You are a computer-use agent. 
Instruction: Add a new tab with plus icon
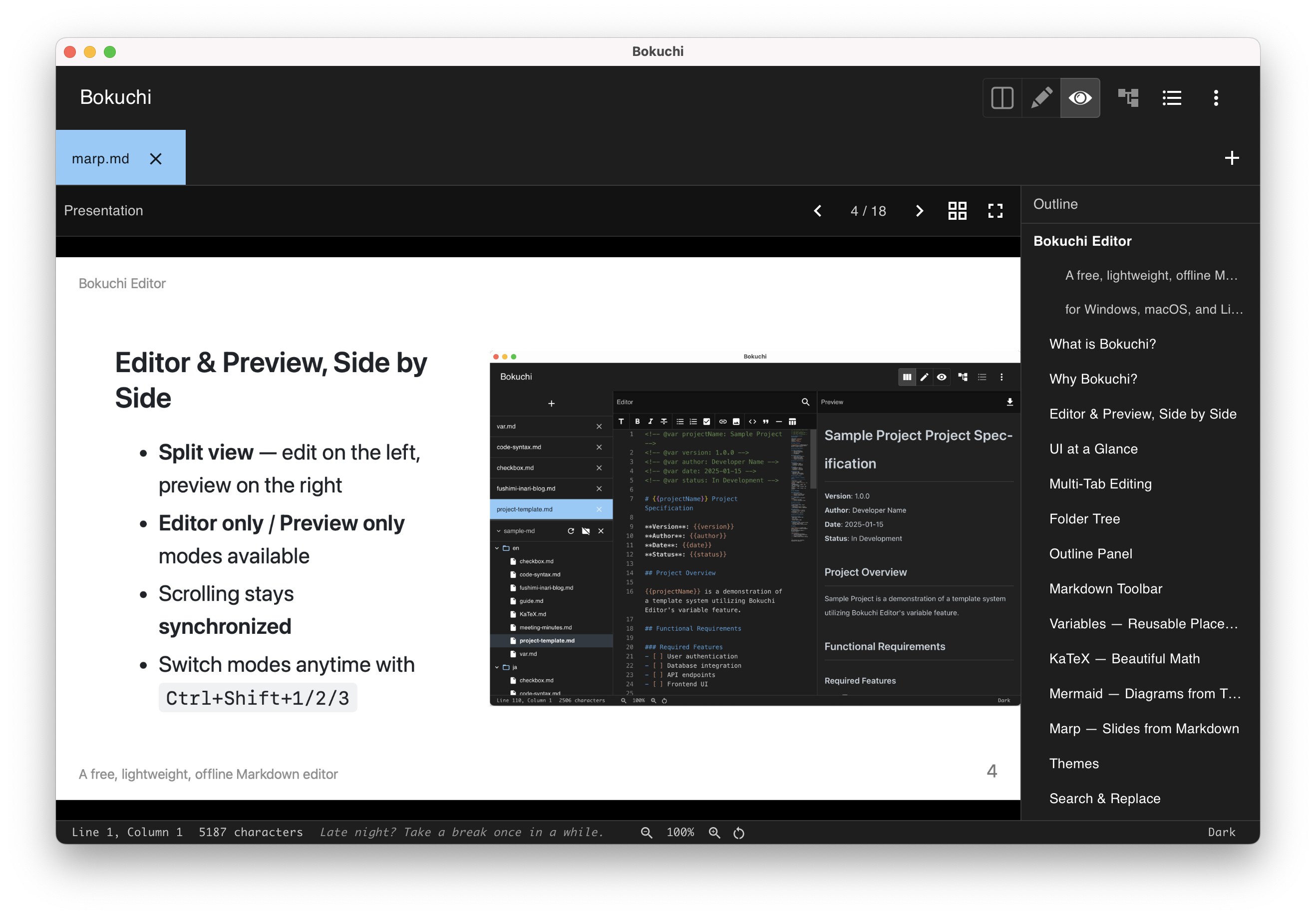click(1232, 158)
